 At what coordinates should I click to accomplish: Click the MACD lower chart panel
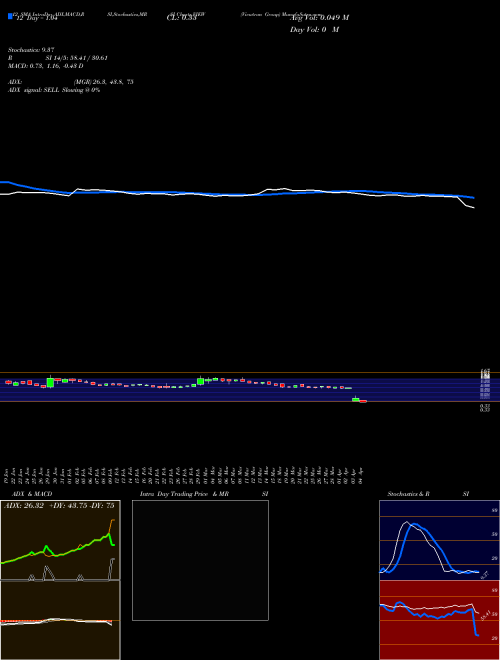(60, 620)
